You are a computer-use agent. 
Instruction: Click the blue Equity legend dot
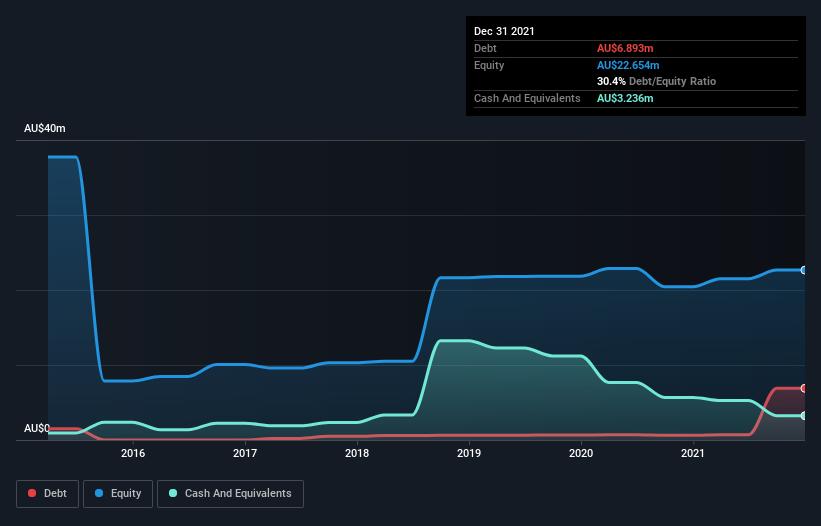pyautogui.click(x=99, y=493)
